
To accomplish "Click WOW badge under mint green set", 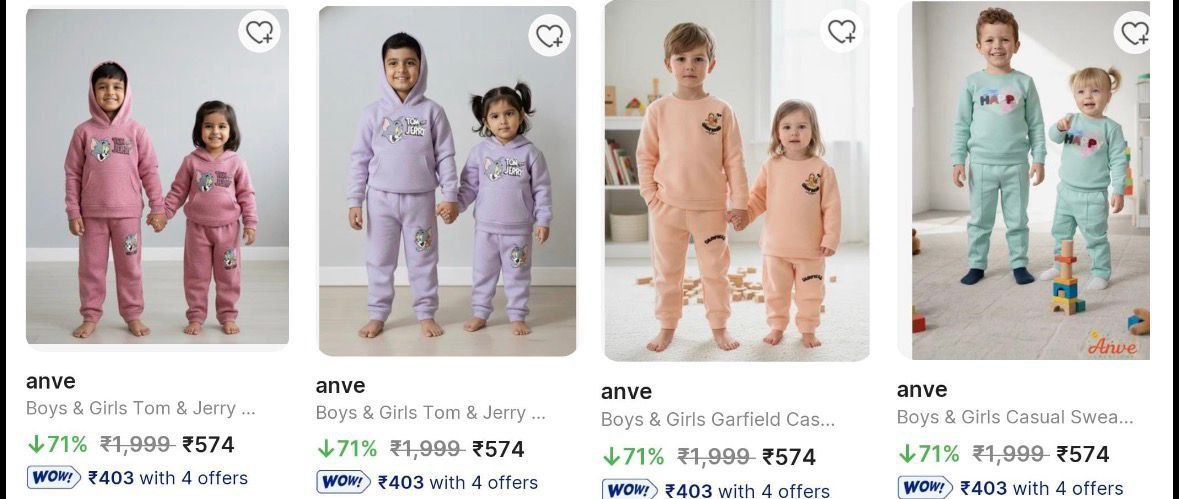I will pos(925,487).
